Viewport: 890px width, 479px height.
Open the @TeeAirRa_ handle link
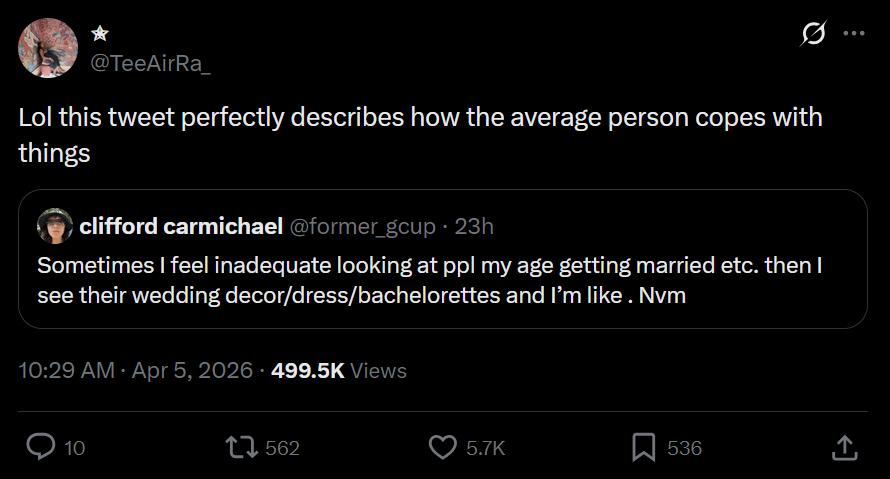pyautogui.click(x=151, y=62)
